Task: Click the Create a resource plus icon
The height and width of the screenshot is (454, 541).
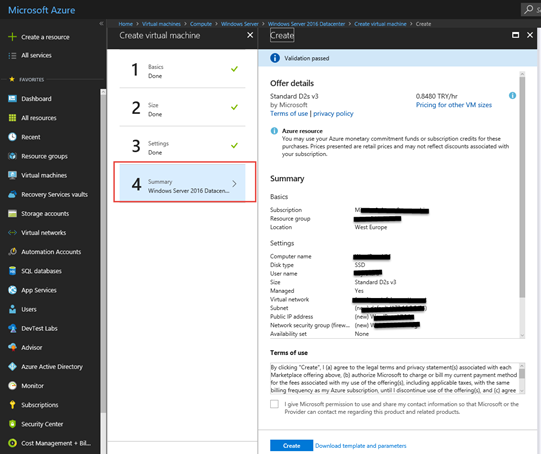Action: 12,37
